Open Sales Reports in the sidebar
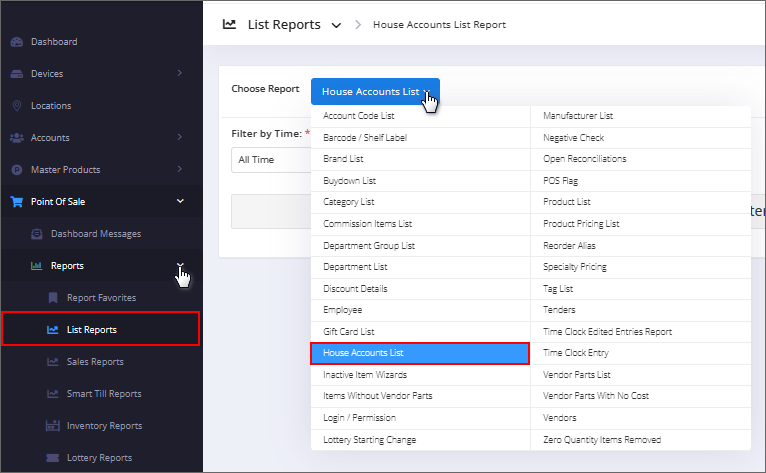Screen dimensions: 766x473 pos(95,362)
